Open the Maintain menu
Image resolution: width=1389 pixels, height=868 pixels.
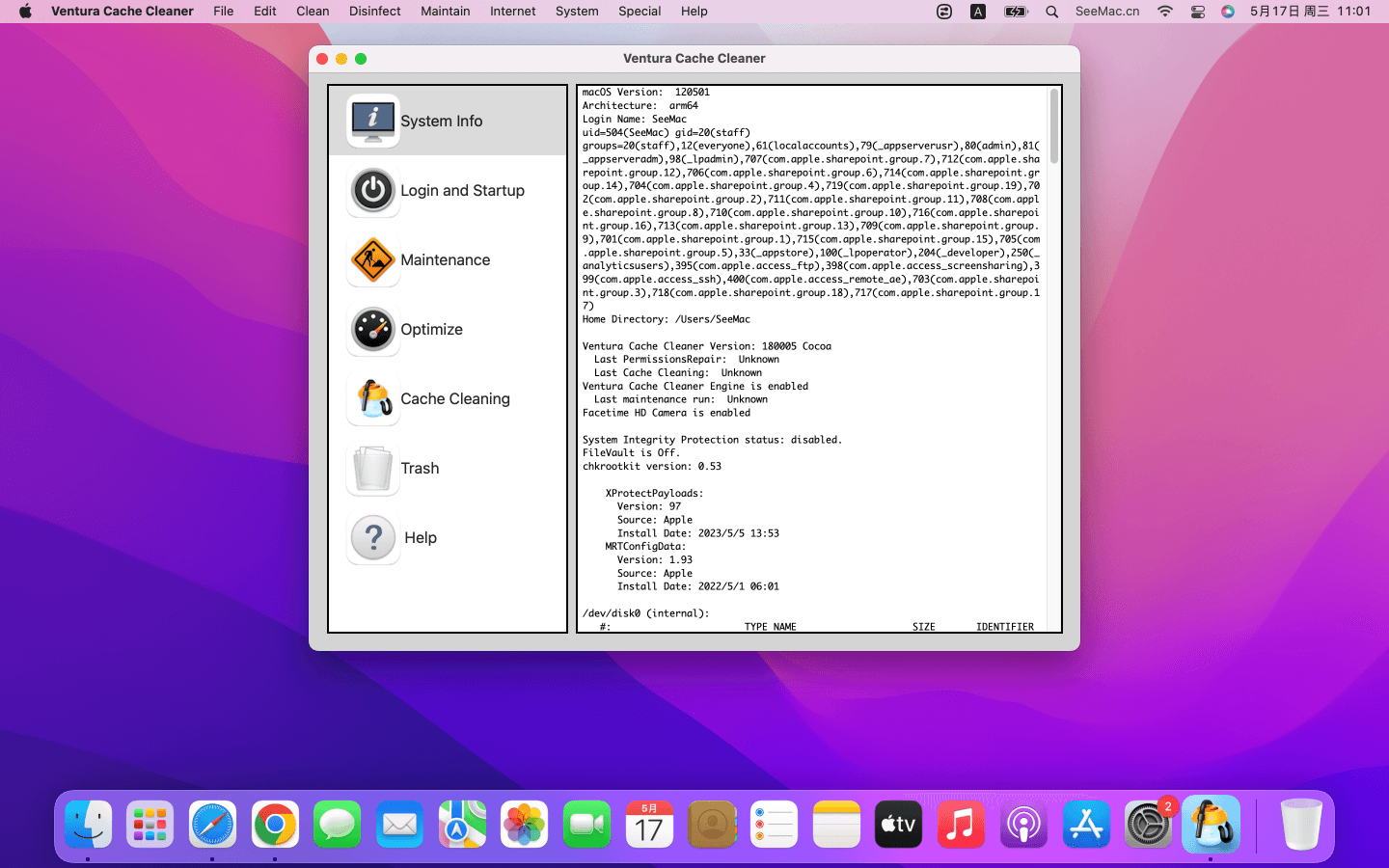click(x=446, y=12)
